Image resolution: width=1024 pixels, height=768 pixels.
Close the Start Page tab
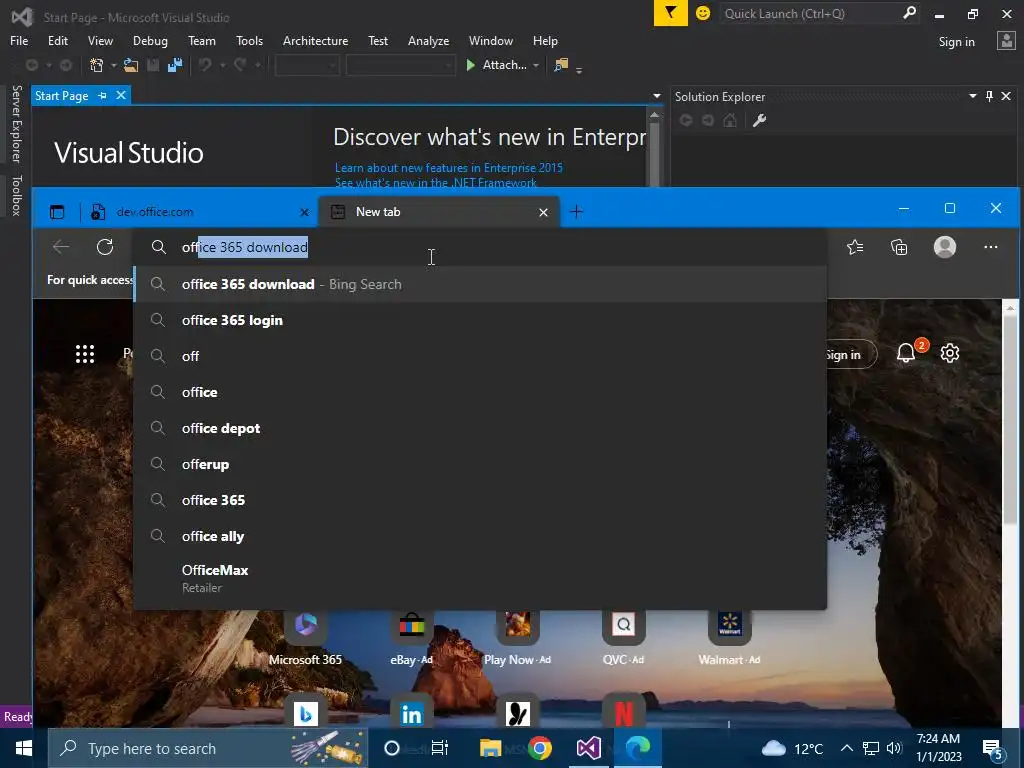[x=121, y=95]
